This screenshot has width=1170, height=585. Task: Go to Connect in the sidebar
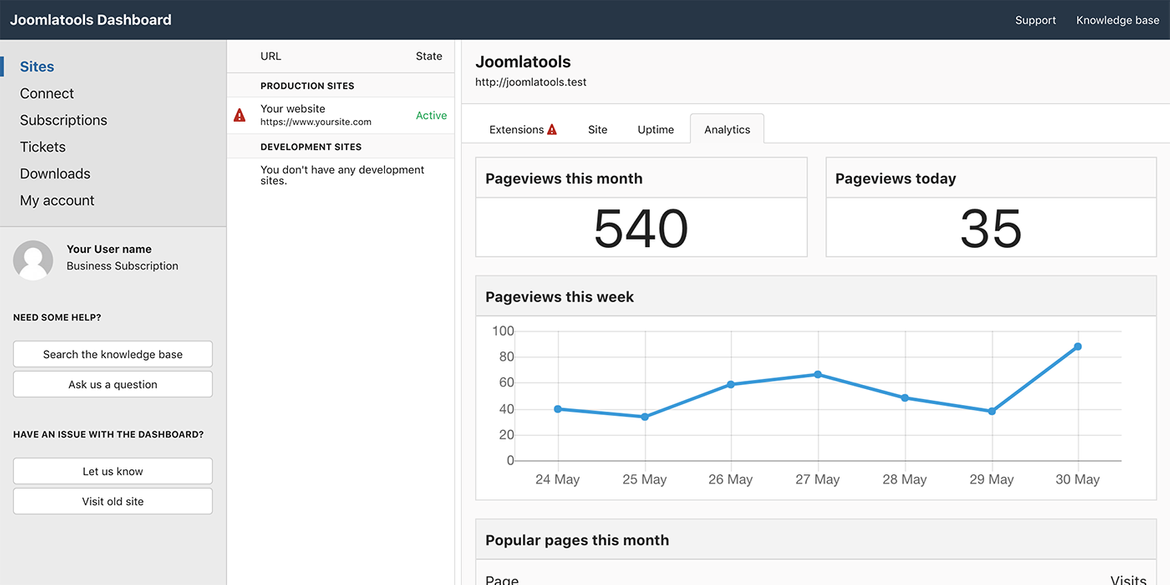pyautogui.click(x=47, y=93)
